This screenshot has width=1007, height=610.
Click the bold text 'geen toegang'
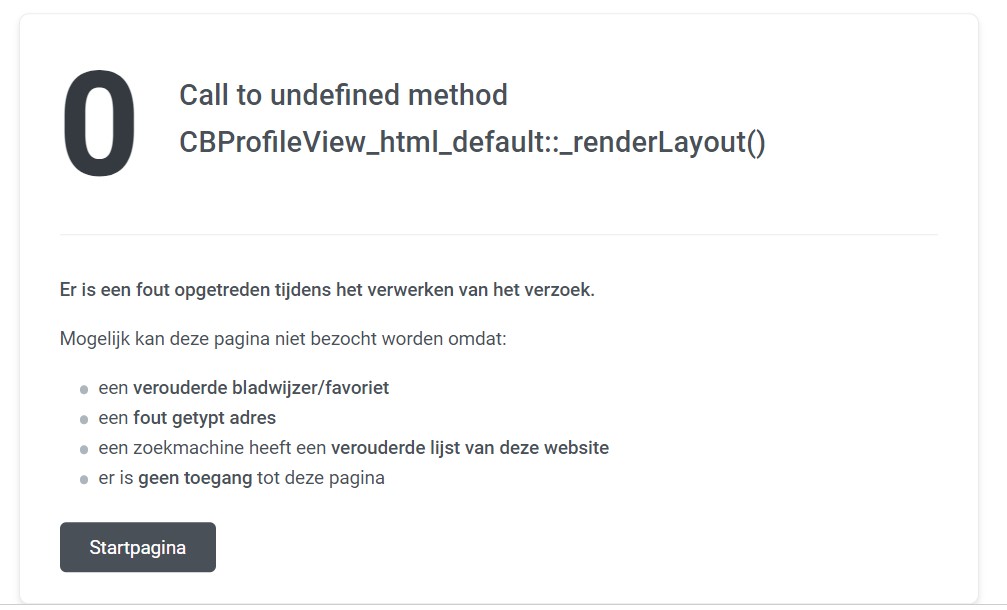pyautogui.click(x=195, y=478)
